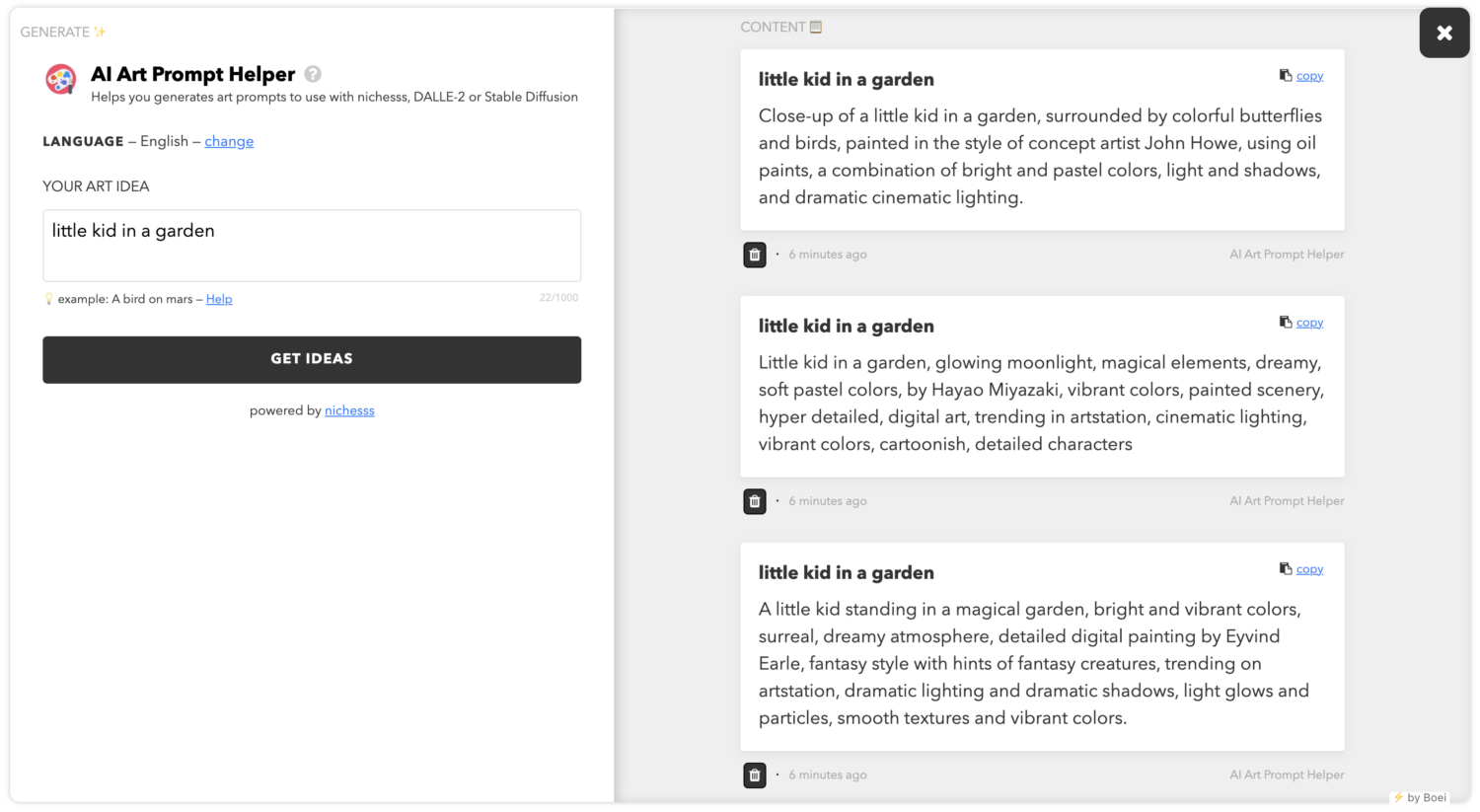Delete the third prompt with its trash icon

[754, 775]
